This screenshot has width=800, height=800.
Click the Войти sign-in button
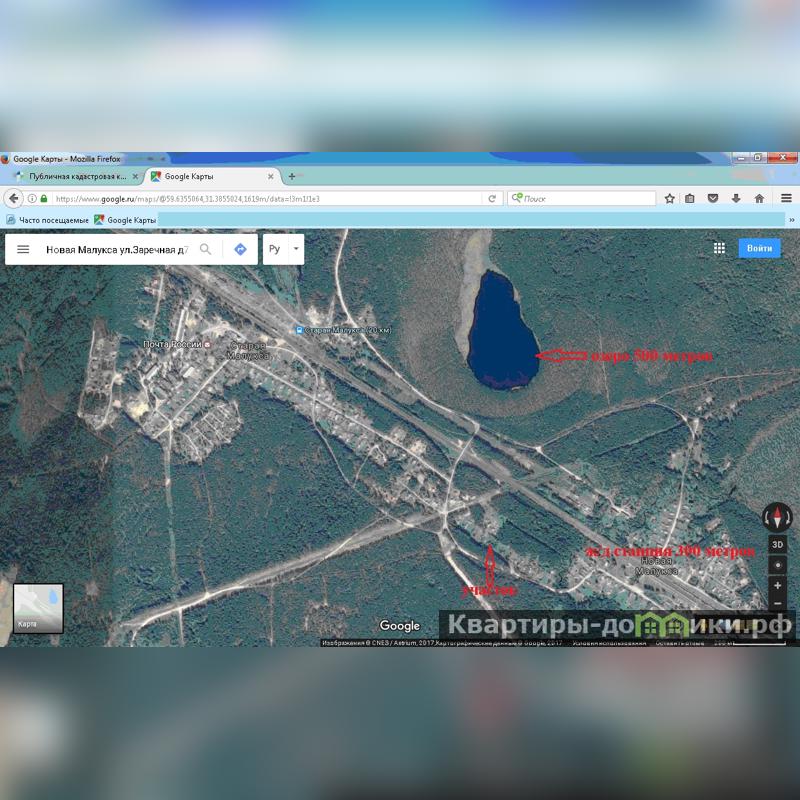(x=759, y=248)
